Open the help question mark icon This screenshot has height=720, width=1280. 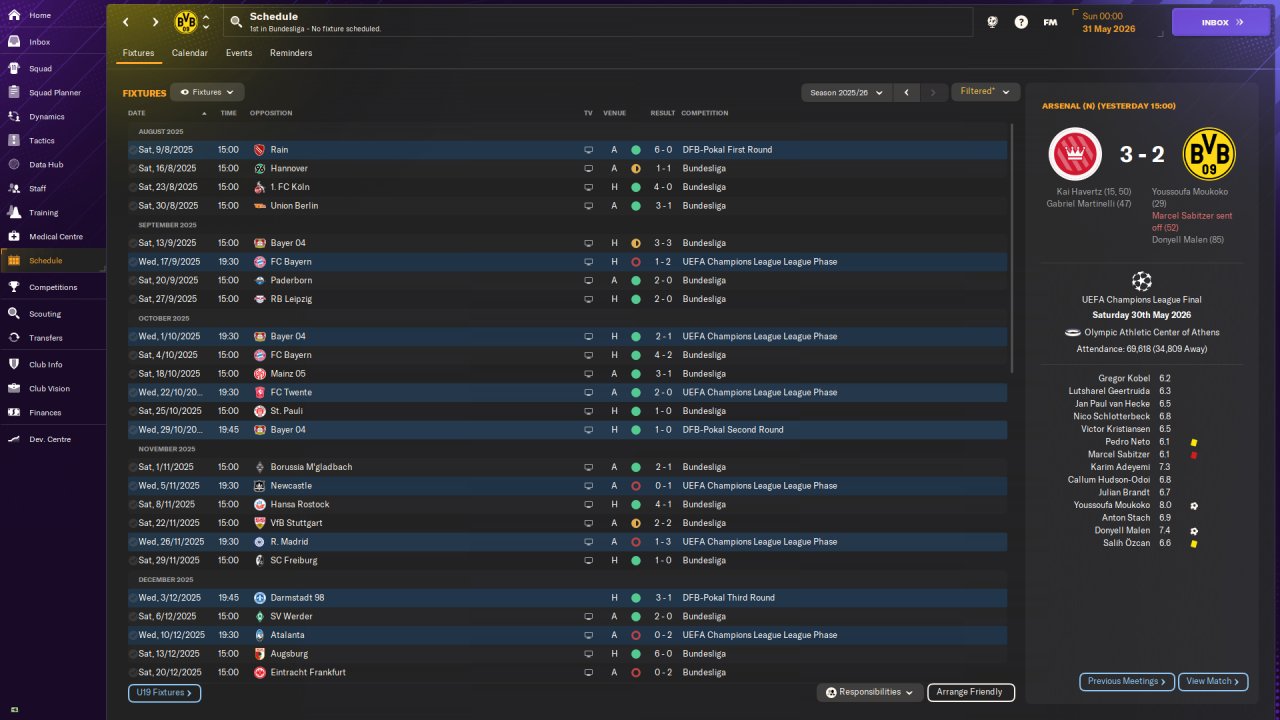(1021, 22)
